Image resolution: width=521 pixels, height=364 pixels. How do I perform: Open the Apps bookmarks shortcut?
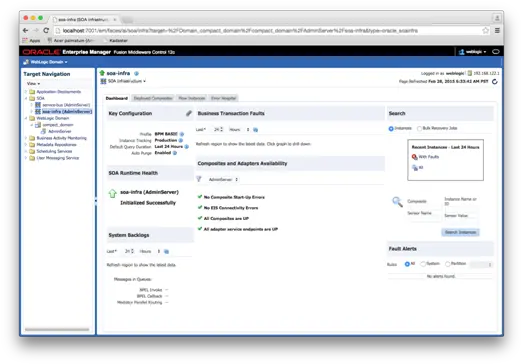(x=31, y=40)
